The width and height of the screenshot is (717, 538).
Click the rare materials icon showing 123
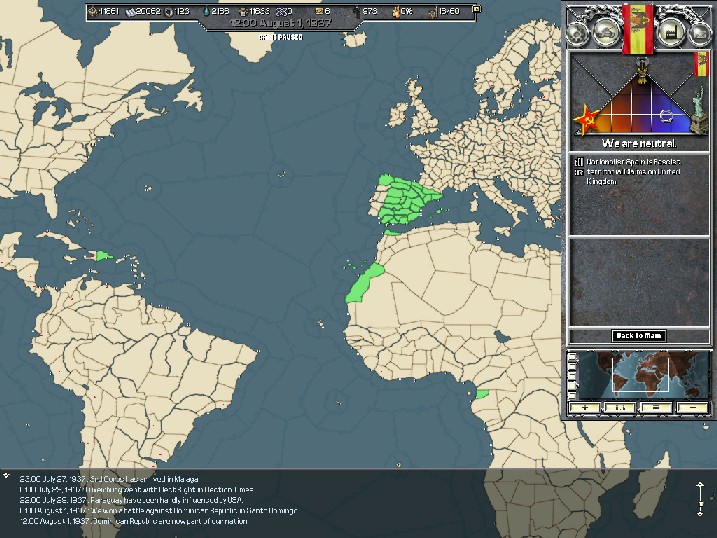pos(168,12)
